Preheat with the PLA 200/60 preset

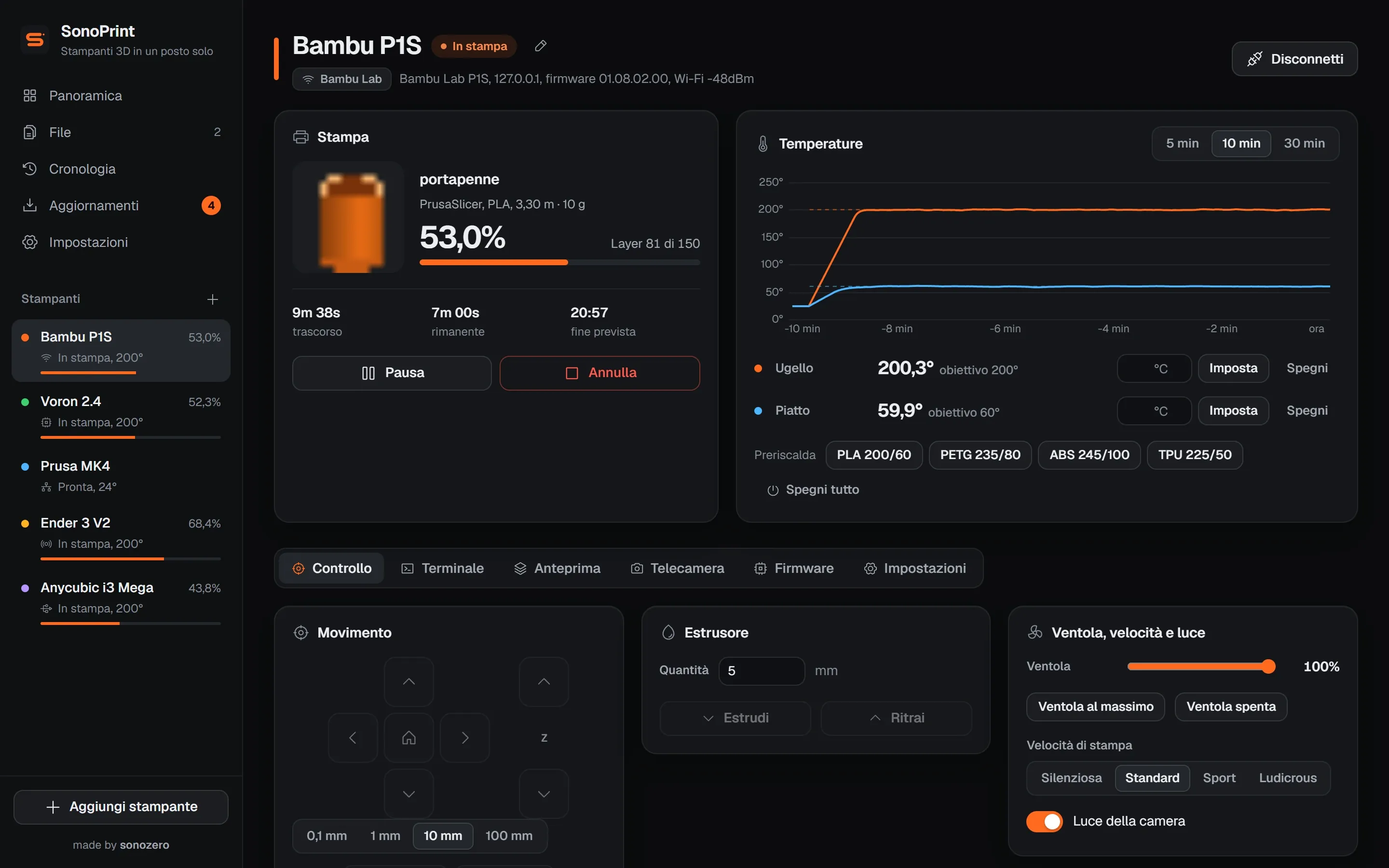(873, 455)
